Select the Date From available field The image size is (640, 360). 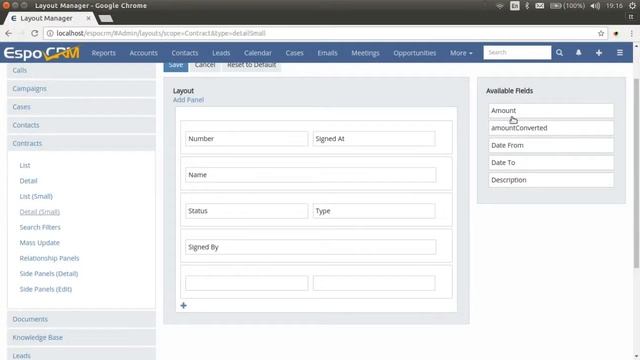pyautogui.click(x=551, y=145)
